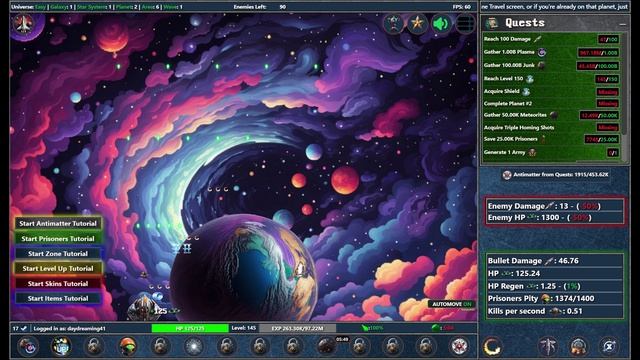
Task: Click the FPS: 60 readout
Action: coord(462,7)
